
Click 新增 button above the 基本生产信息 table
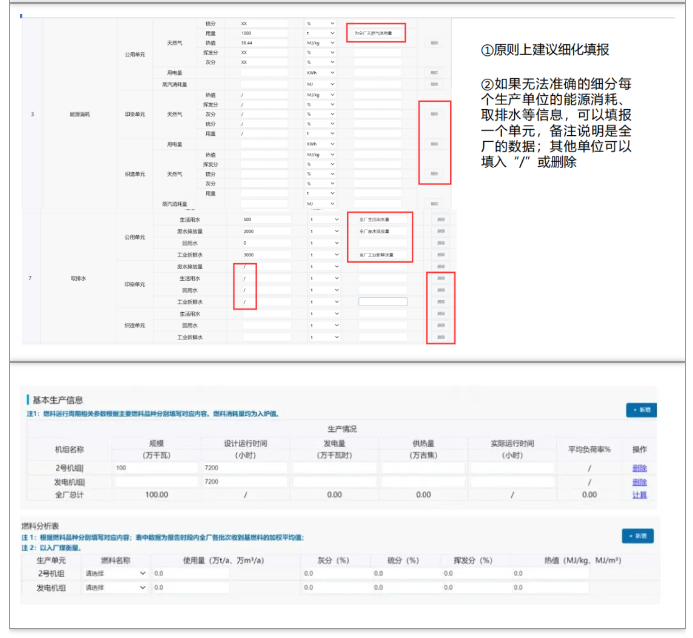tap(641, 410)
